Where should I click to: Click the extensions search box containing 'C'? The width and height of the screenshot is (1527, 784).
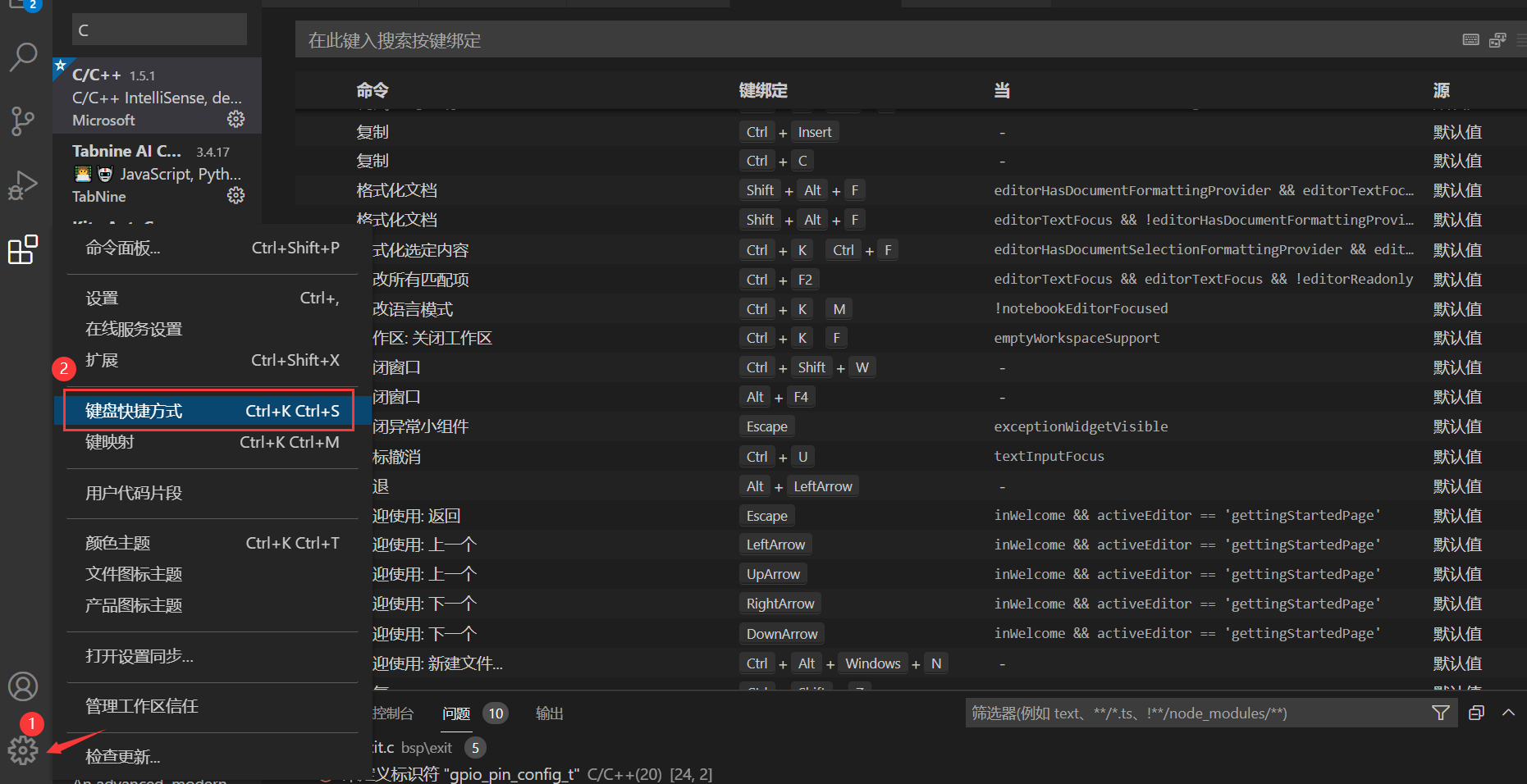tap(159, 30)
